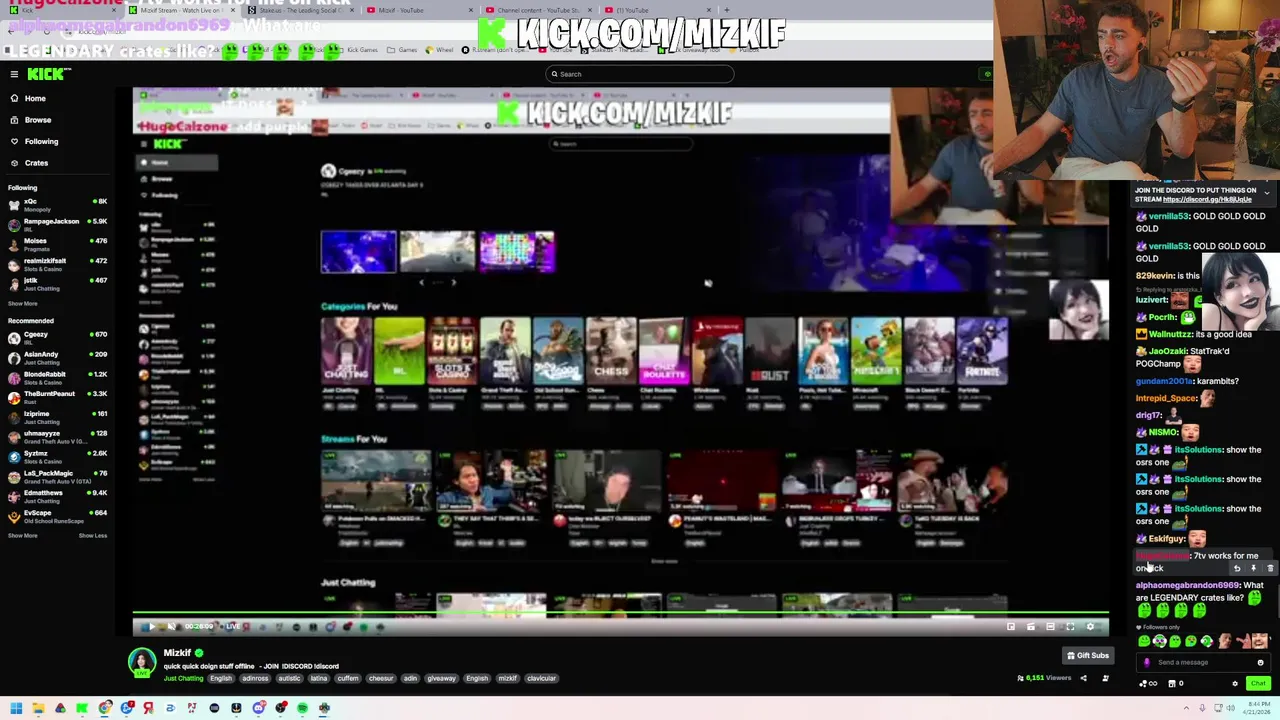Open RampageJackson channel in sidebar
Screen dimensions: 1280x720
click(x=58, y=223)
